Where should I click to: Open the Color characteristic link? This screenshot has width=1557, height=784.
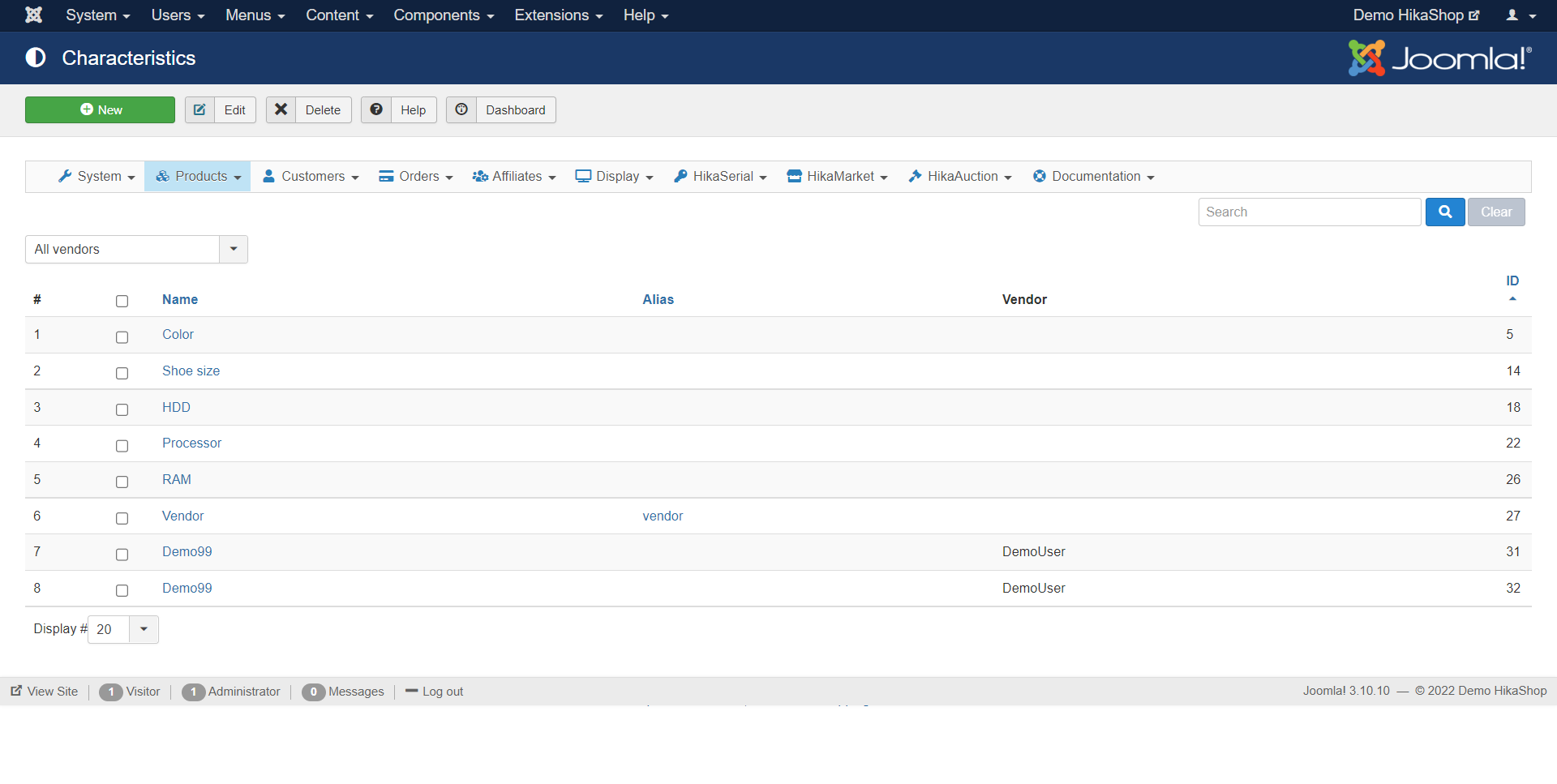click(x=178, y=334)
